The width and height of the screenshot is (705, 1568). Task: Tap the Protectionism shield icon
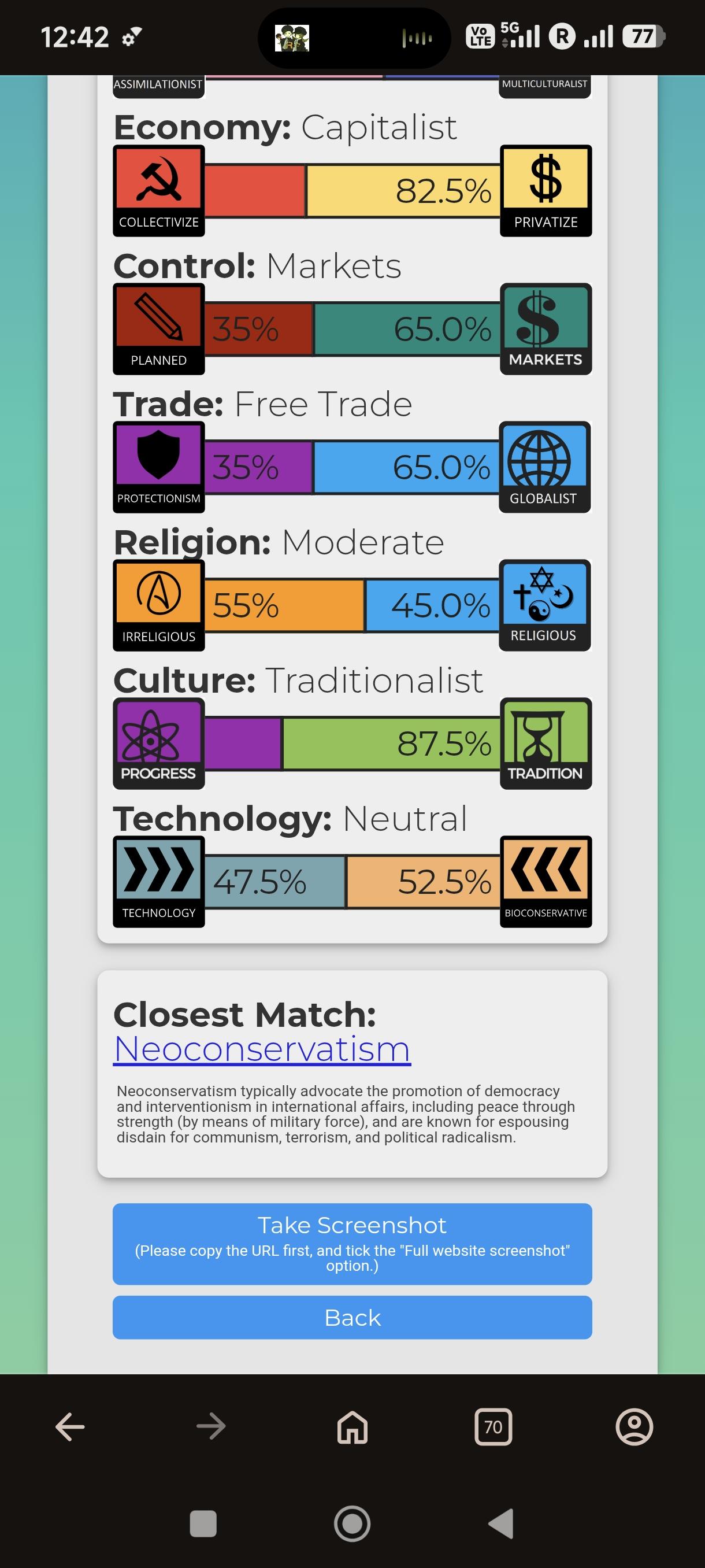pyautogui.click(x=159, y=454)
